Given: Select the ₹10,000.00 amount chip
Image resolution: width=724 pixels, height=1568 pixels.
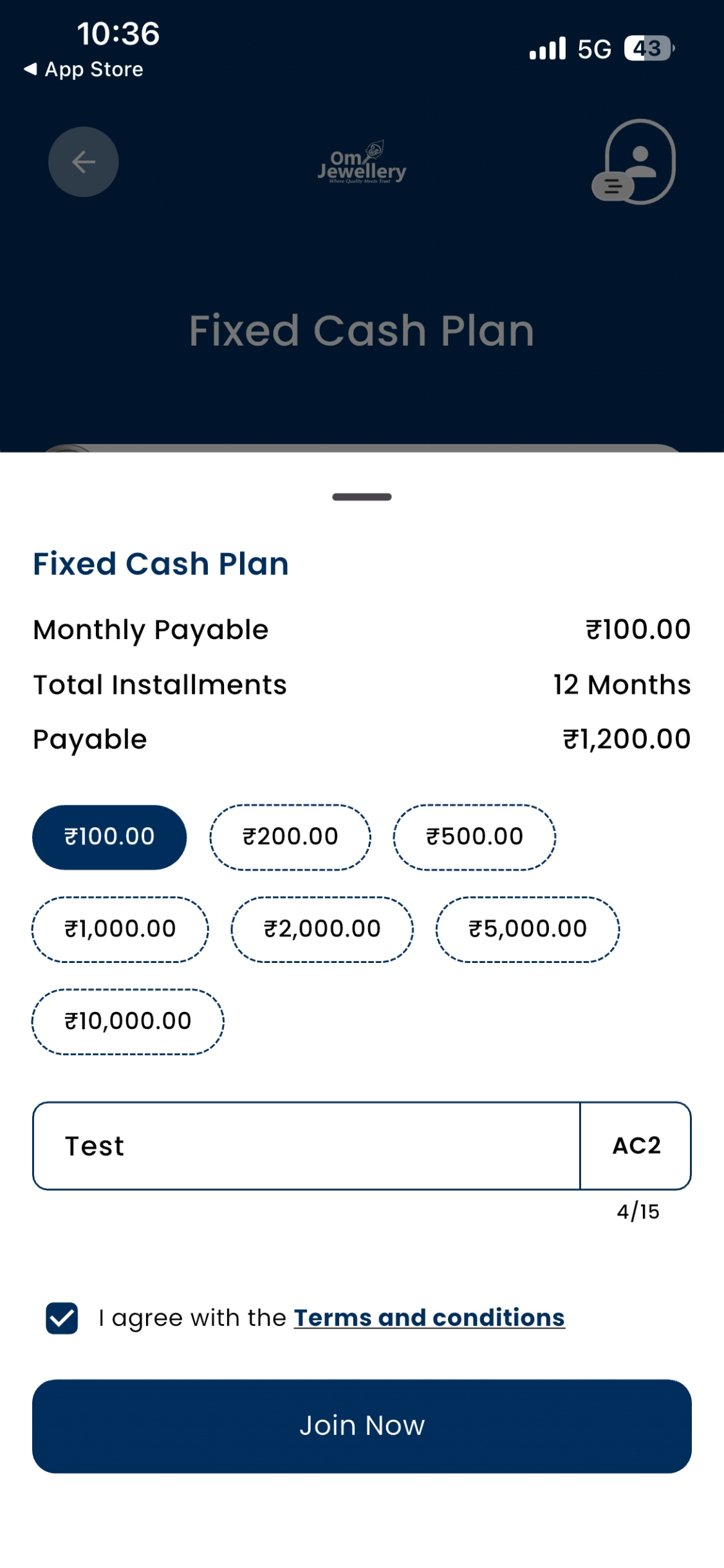Looking at the screenshot, I should [x=128, y=1021].
